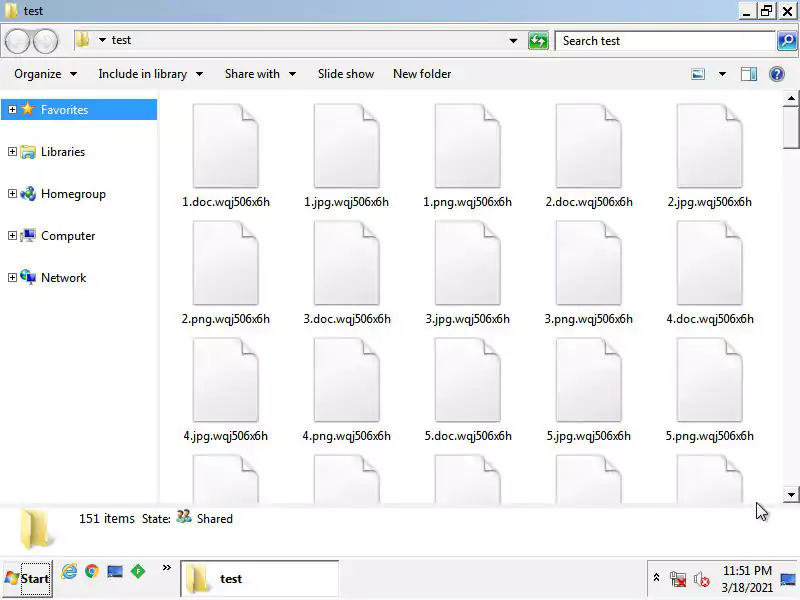Click the monitor icon in quick launch
This screenshot has height=600, width=800.
[115, 571]
